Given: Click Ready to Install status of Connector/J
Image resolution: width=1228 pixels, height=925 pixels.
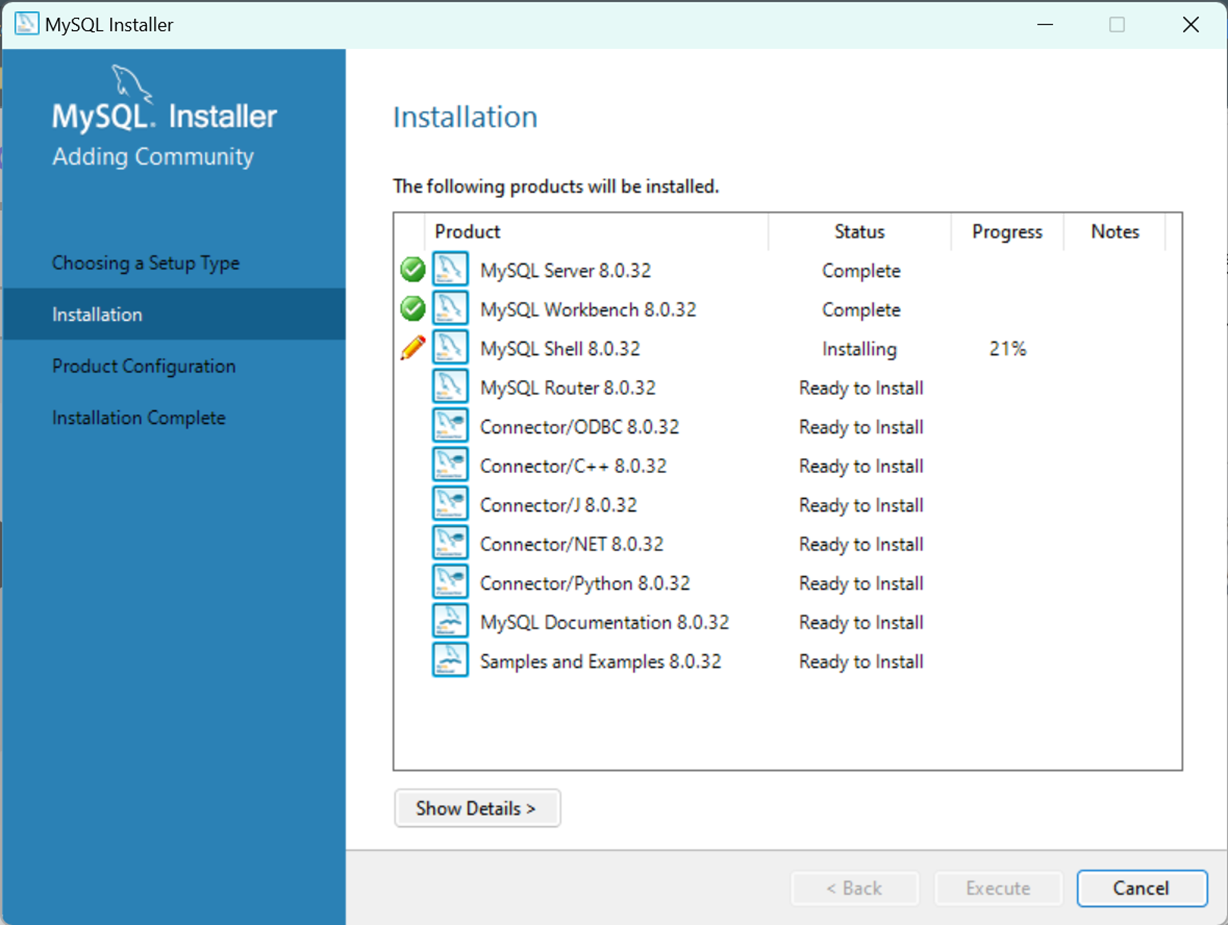Looking at the screenshot, I should pyautogui.click(x=861, y=505).
